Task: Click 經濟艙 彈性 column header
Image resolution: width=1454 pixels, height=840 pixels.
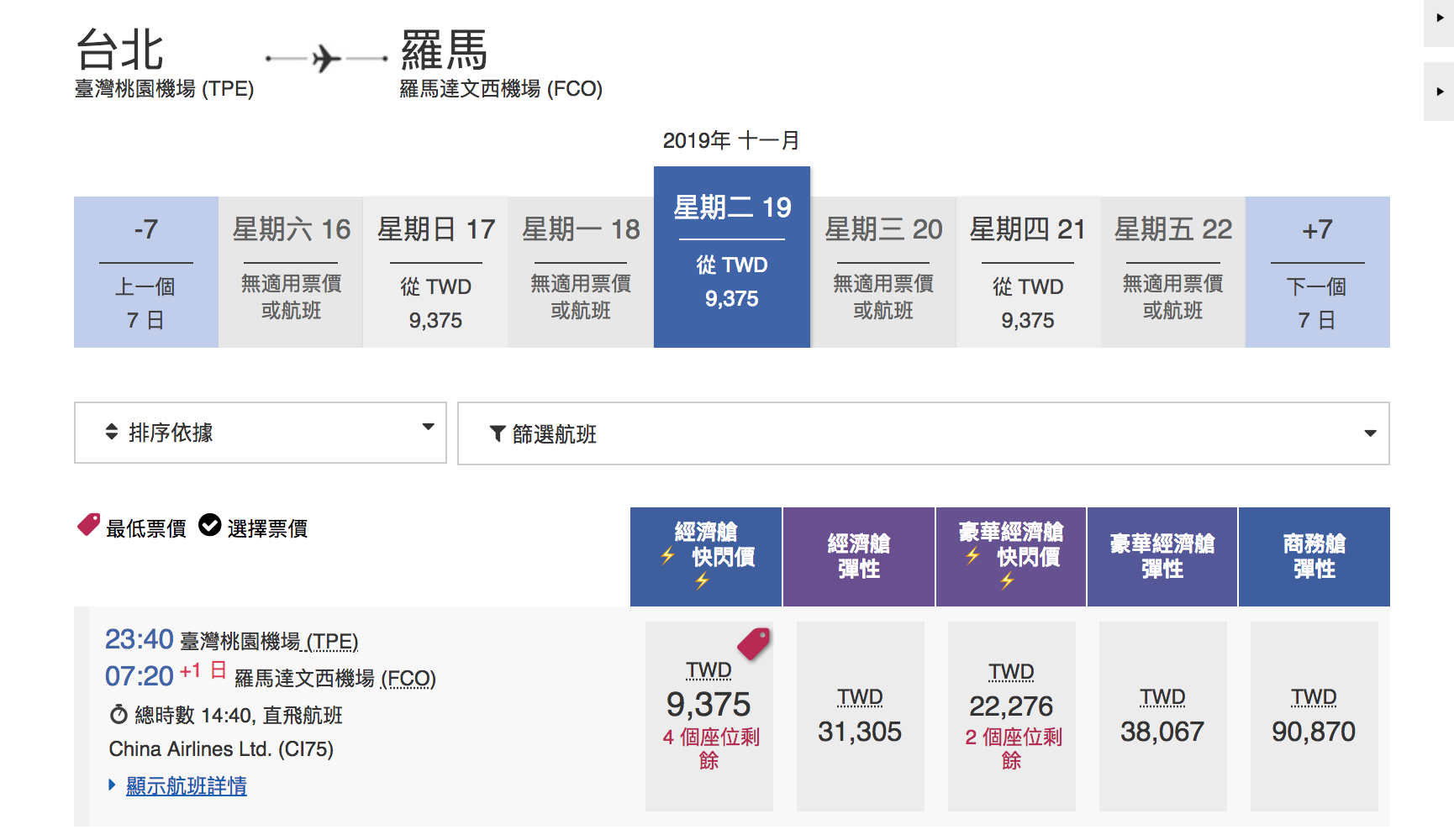Action: pyautogui.click(x=859, y=557)
